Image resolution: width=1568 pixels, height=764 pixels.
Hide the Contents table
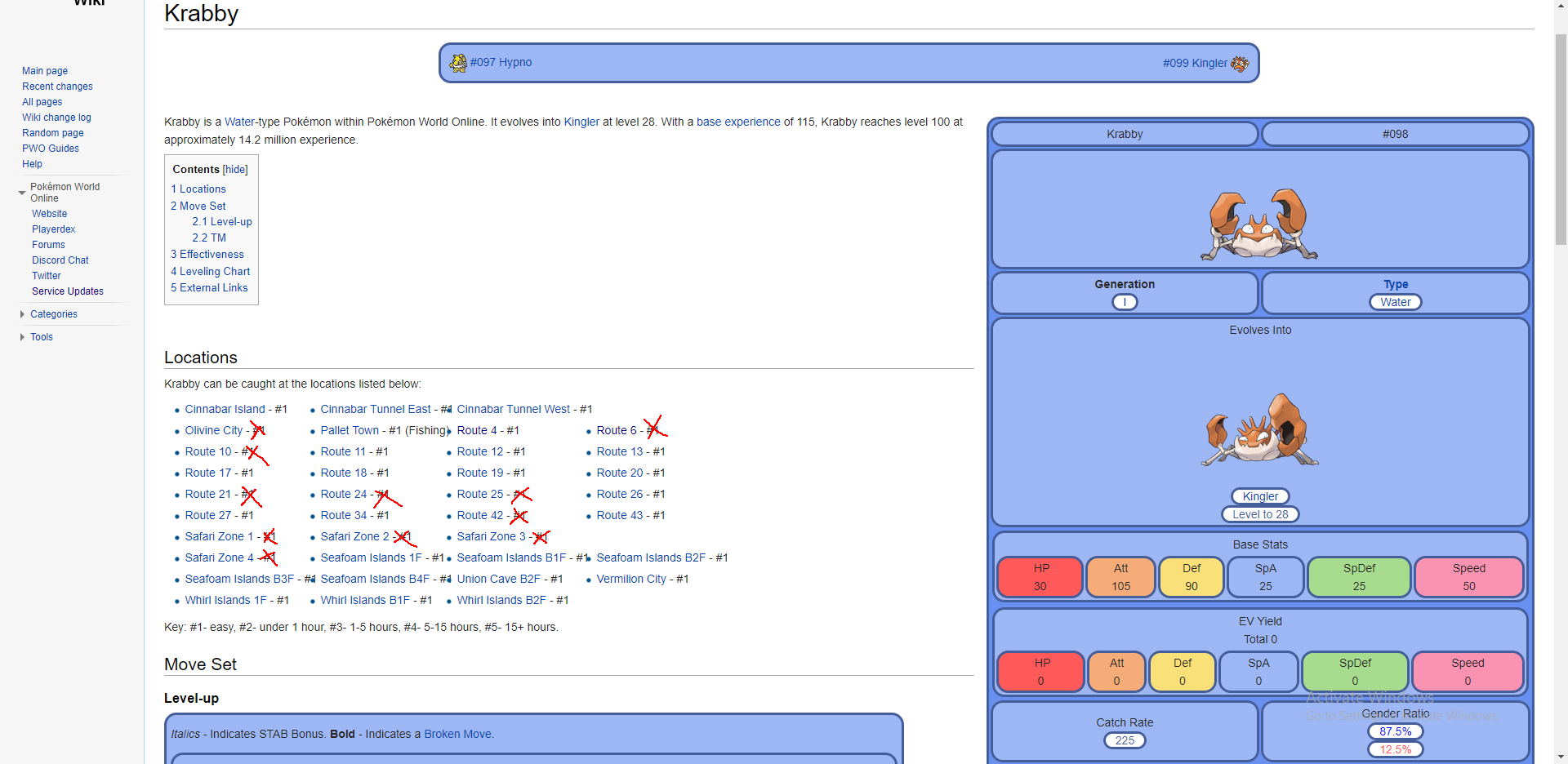click(x=235, y=170)
